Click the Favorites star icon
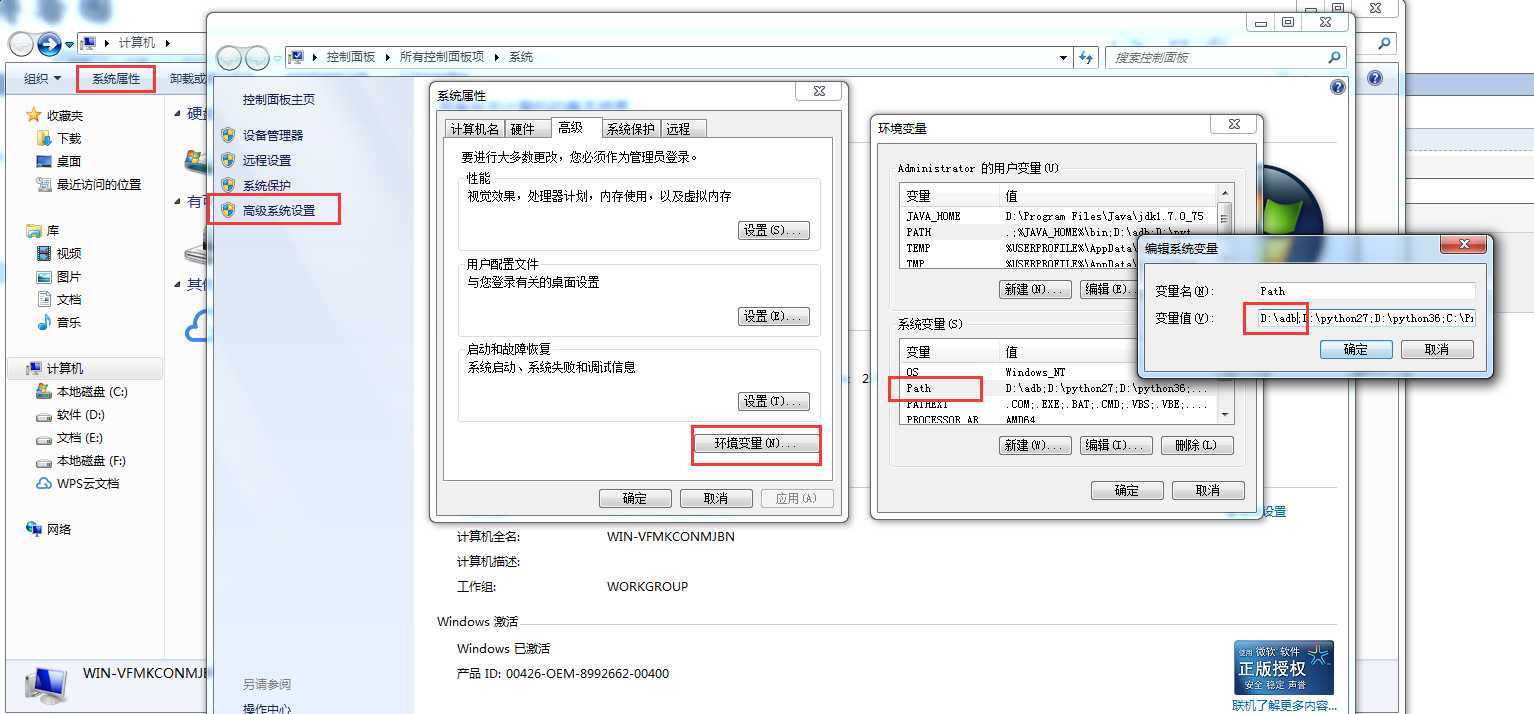Viewport: 1534px width, 714px height. [33, 115]
